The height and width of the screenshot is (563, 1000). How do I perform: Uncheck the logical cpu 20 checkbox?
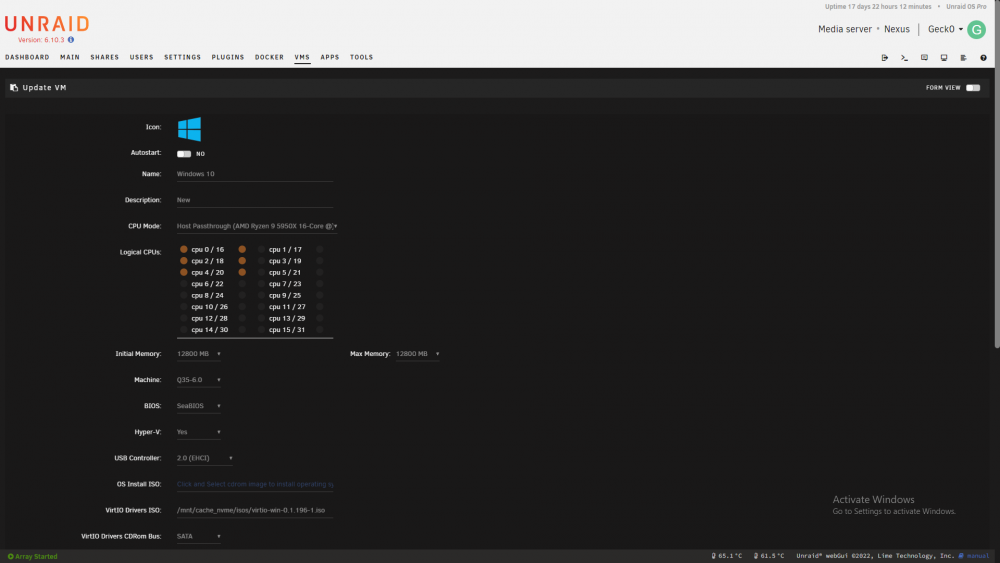point(242,272)
